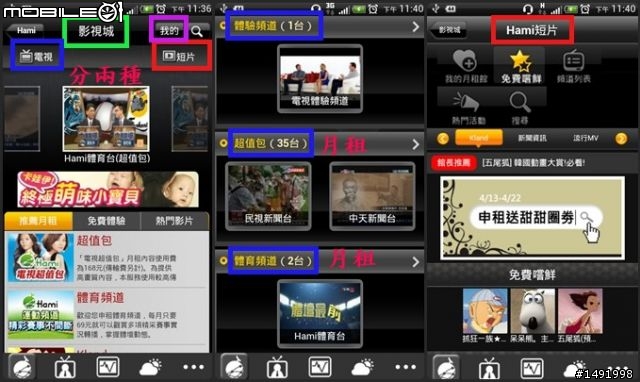
Task: Tap the red 館長推薦 badge
Action: tap(454, 163)
